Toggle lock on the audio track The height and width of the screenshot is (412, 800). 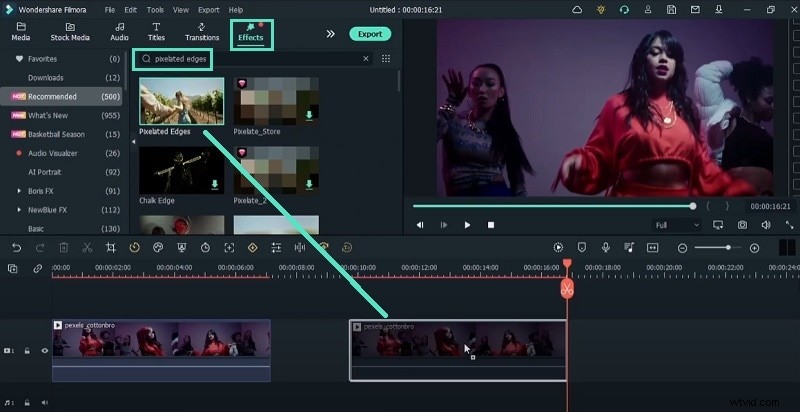click(27, 403)
